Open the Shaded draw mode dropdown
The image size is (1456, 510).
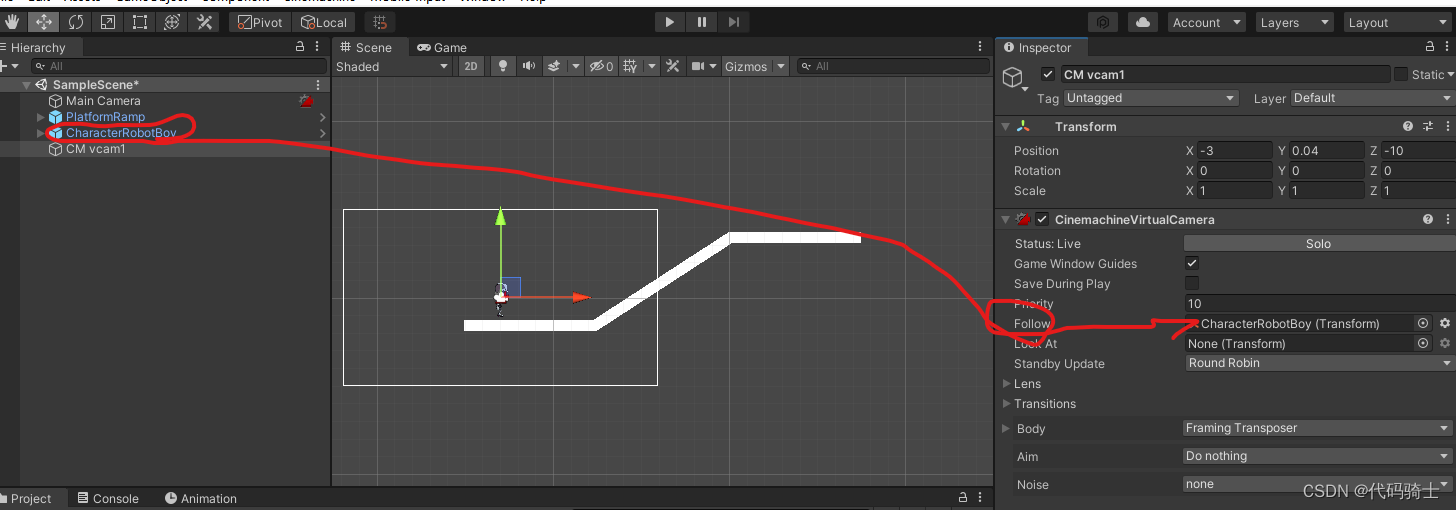point(392,66)
